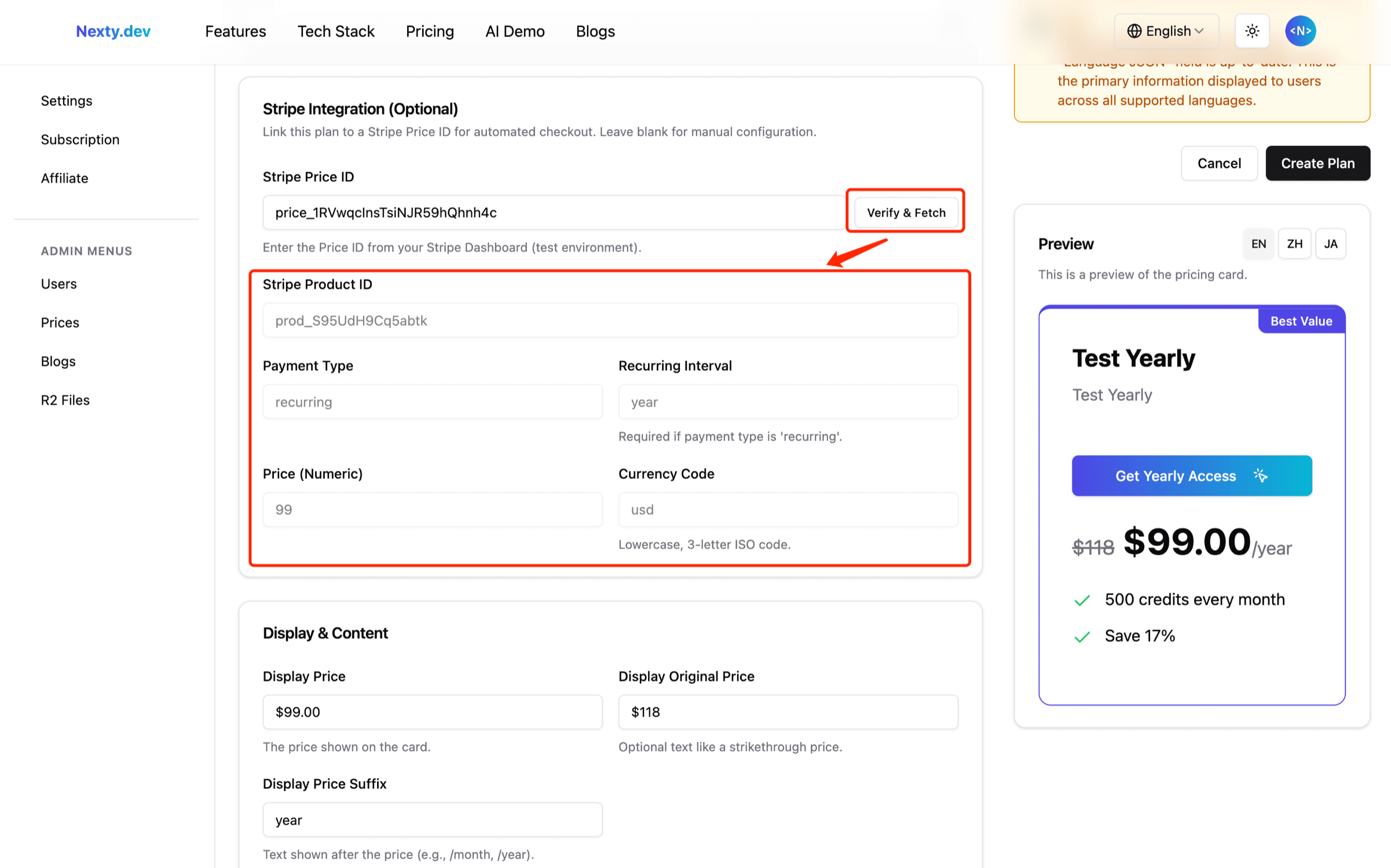Image resolution: width=1391 pixels, height=868 pixels.
Task: Open Blogs in admin menus
Action: click(x=58, y=361)
